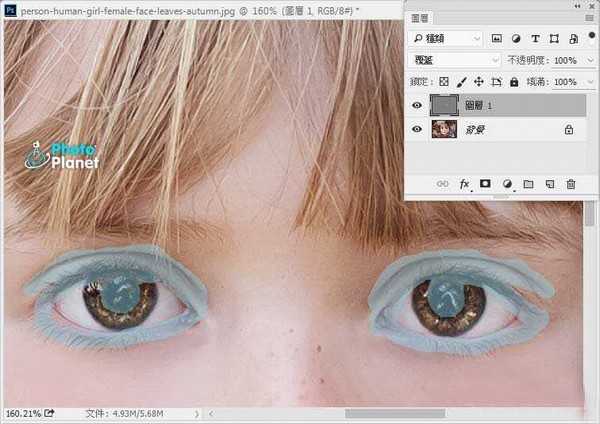The height and width of the screenshot is (424, 600).
Task: Click the shape layer filter icon
Action: pyautogui.click(x=554, y=38)
